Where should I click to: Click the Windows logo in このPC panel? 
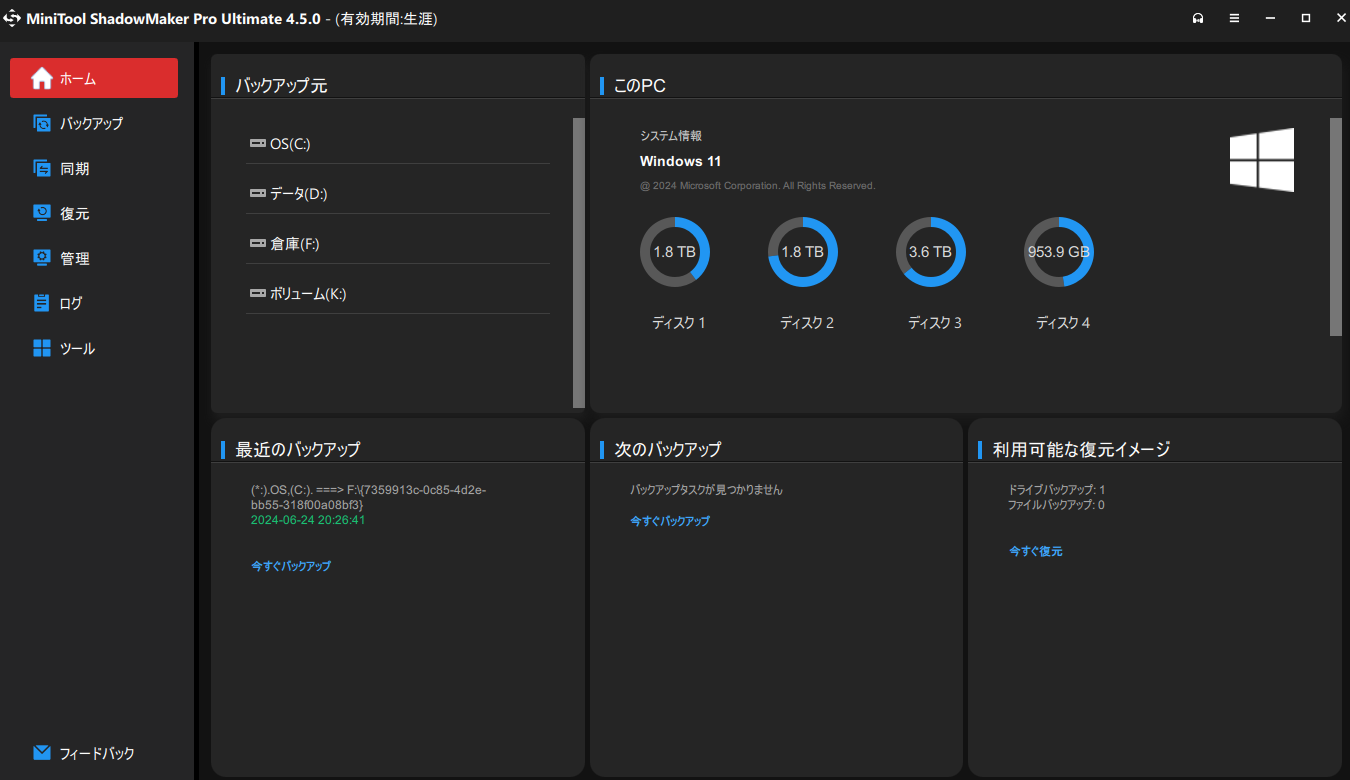point(1262,160)
